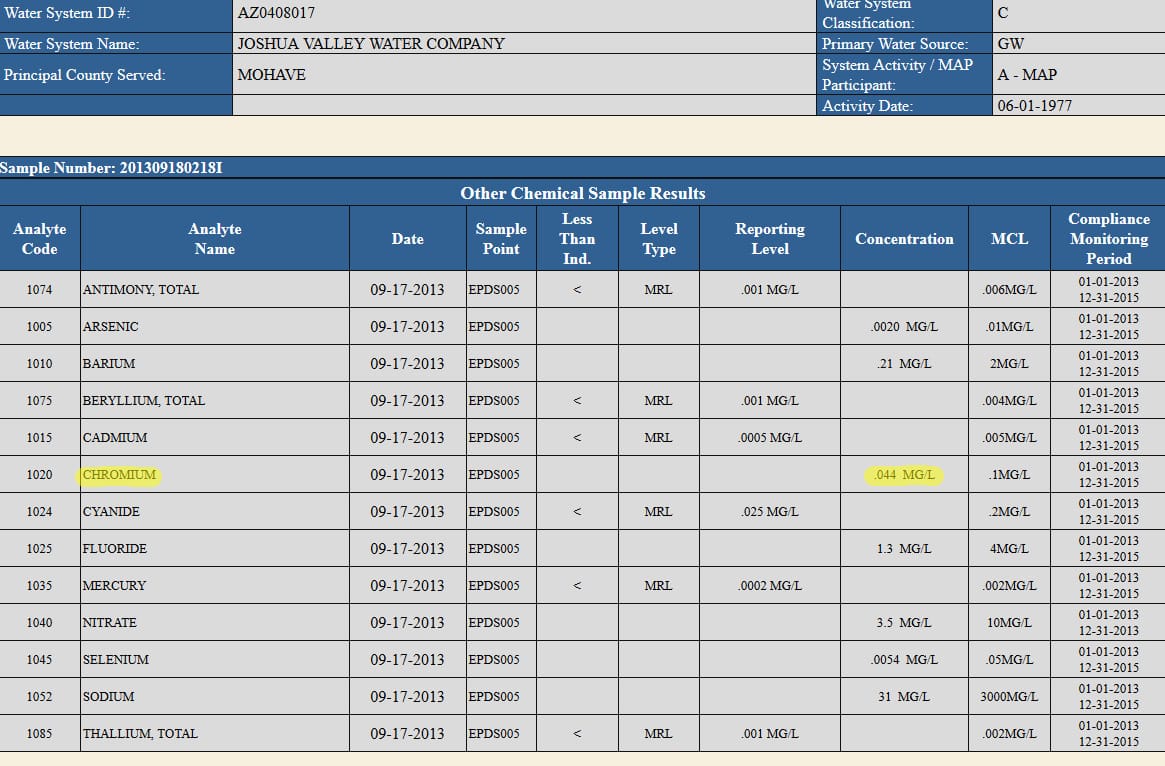Click the Concentration column header

(904, 239)
